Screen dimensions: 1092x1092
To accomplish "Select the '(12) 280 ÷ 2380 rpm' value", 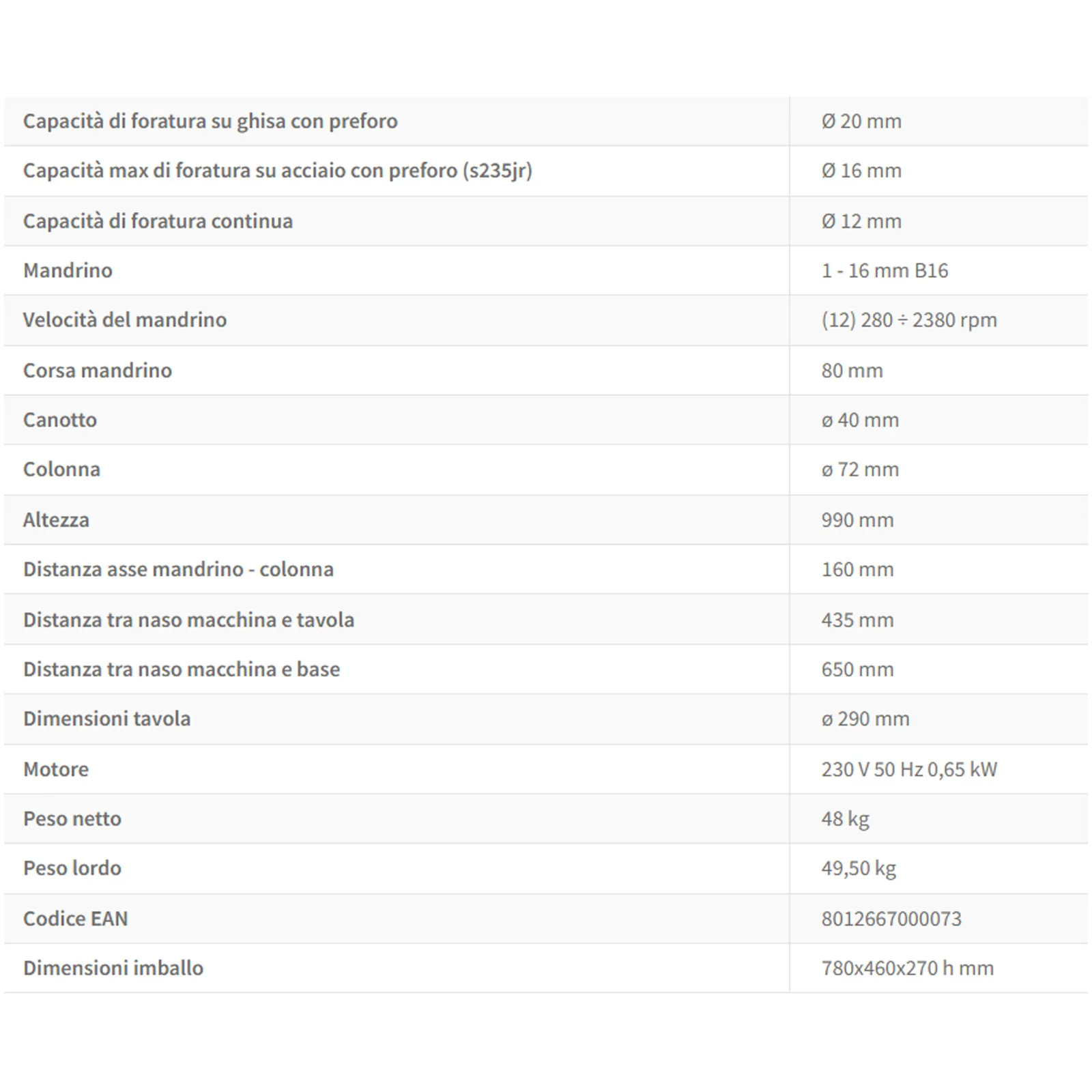I will pos(909,319).
